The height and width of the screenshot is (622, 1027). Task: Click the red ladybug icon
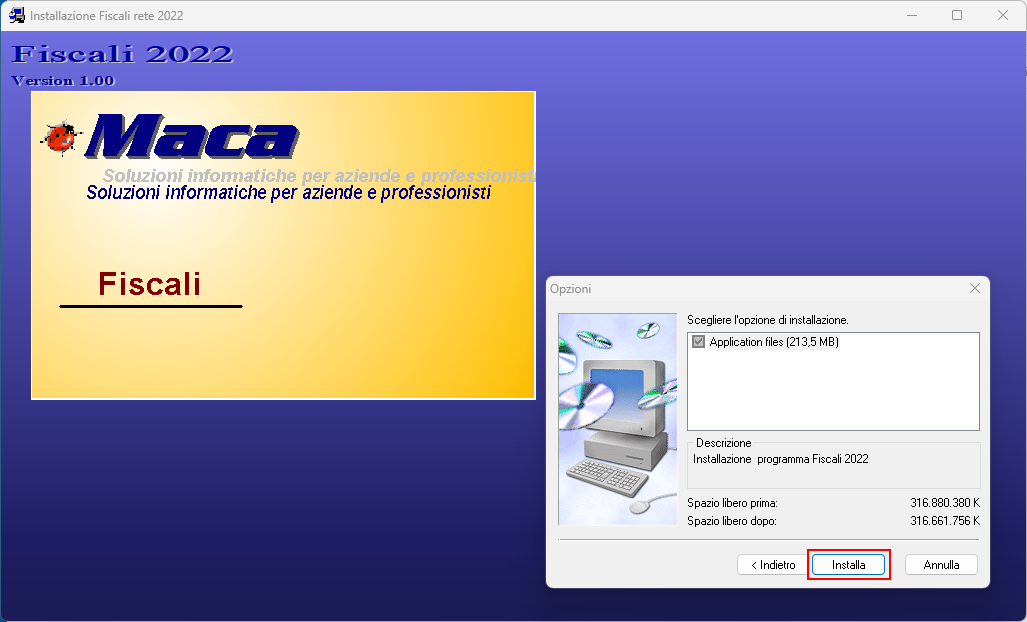click(x=60, y=137)
